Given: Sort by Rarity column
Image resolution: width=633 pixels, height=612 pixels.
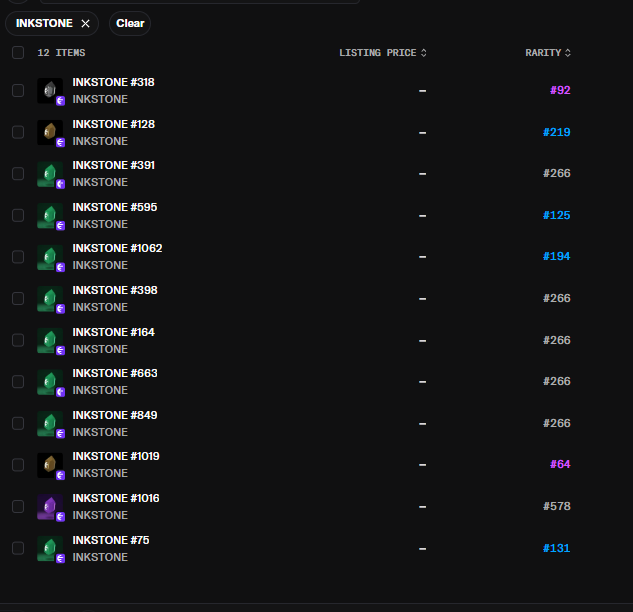Looking at the screenshot, I should point(548,53).
